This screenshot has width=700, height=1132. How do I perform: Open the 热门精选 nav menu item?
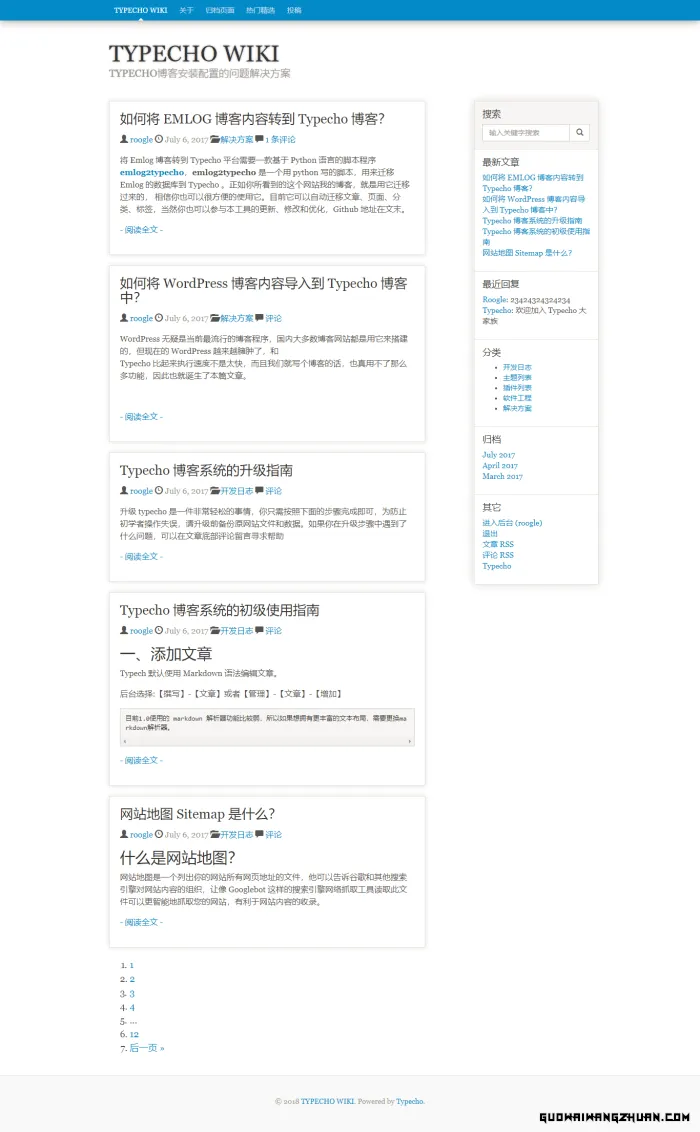pyautogui.click(x=261, y=10)
